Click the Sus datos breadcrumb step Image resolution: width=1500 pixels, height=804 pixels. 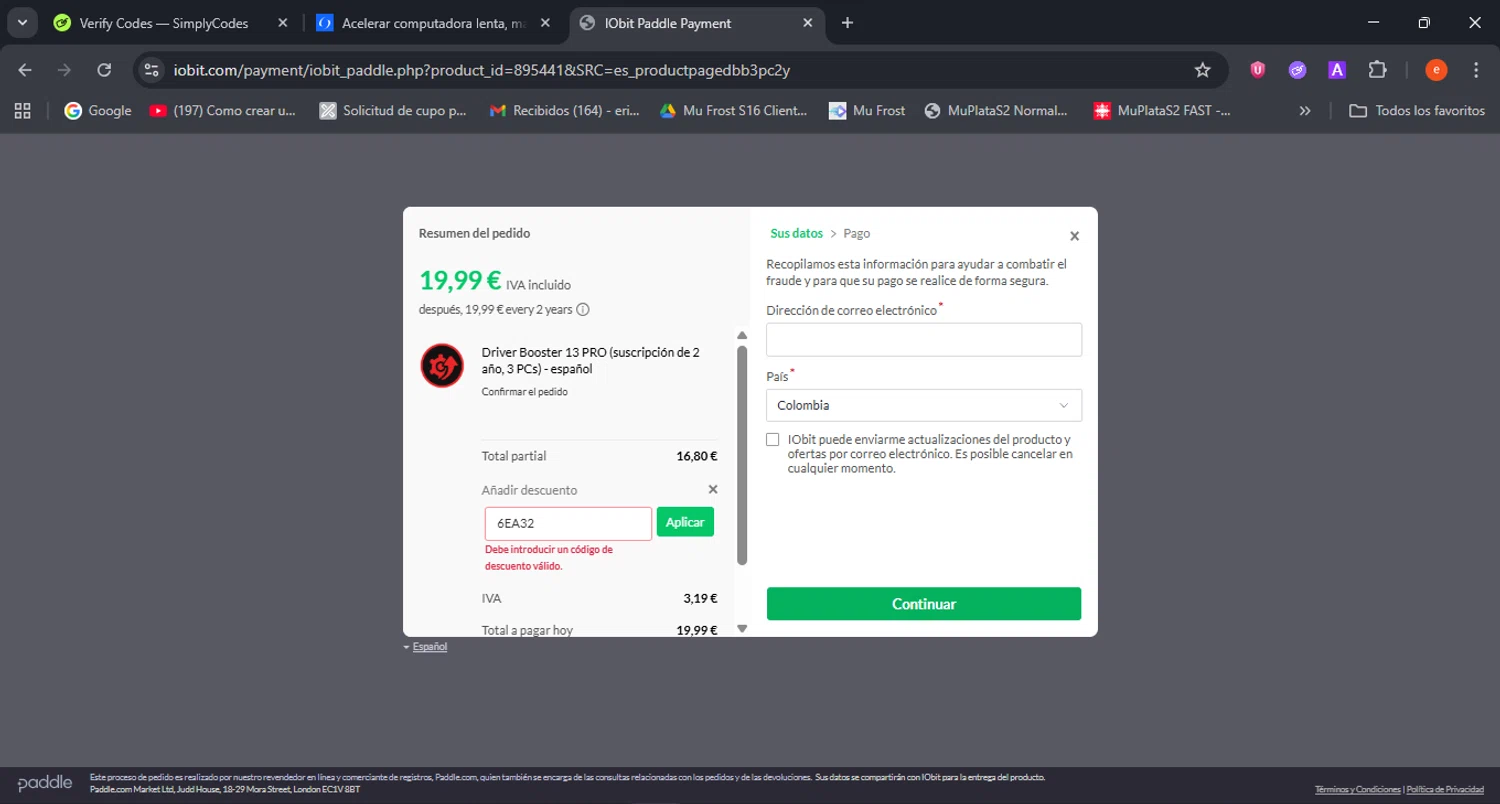(x=796, y=233)
